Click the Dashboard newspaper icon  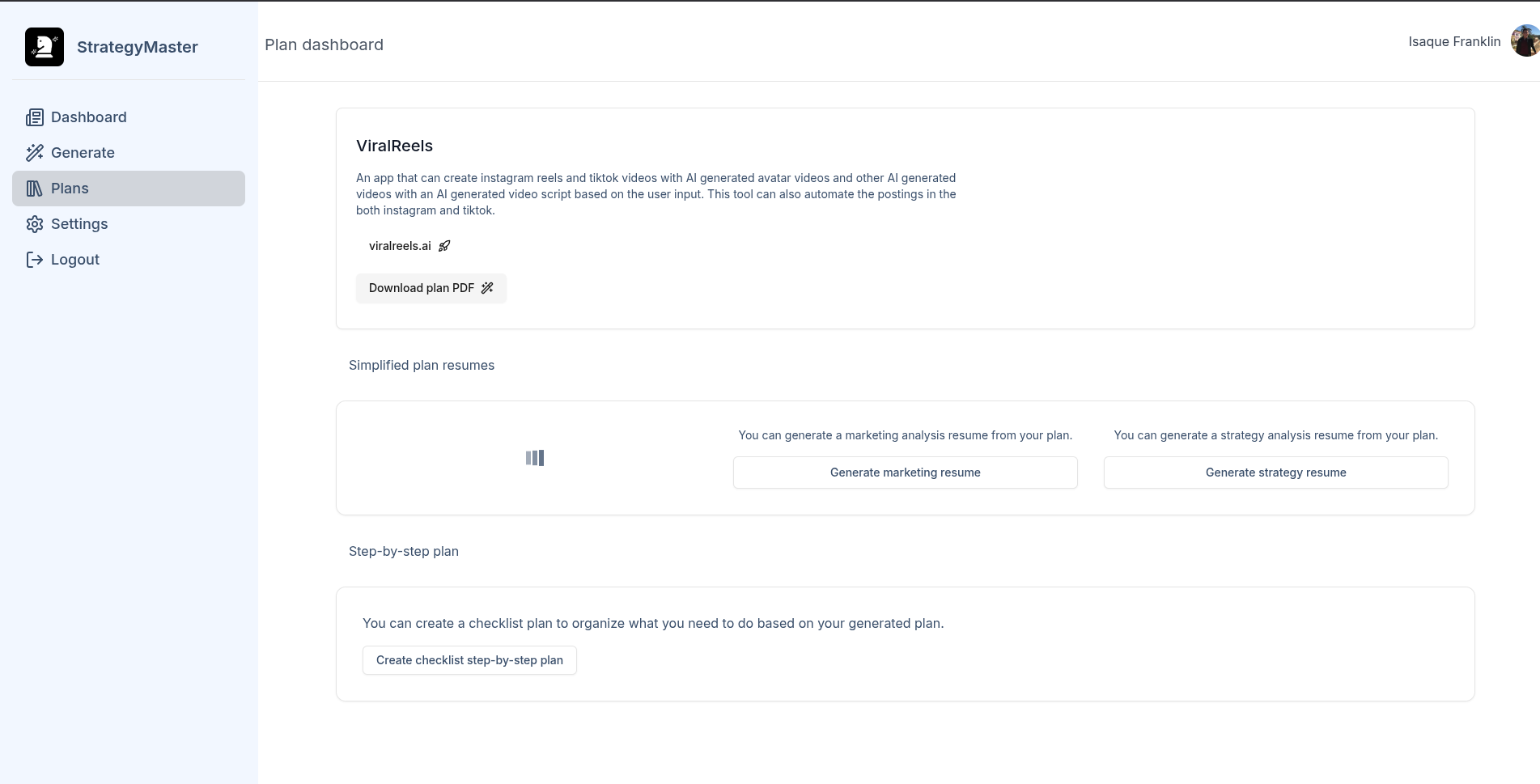(34, 117)
